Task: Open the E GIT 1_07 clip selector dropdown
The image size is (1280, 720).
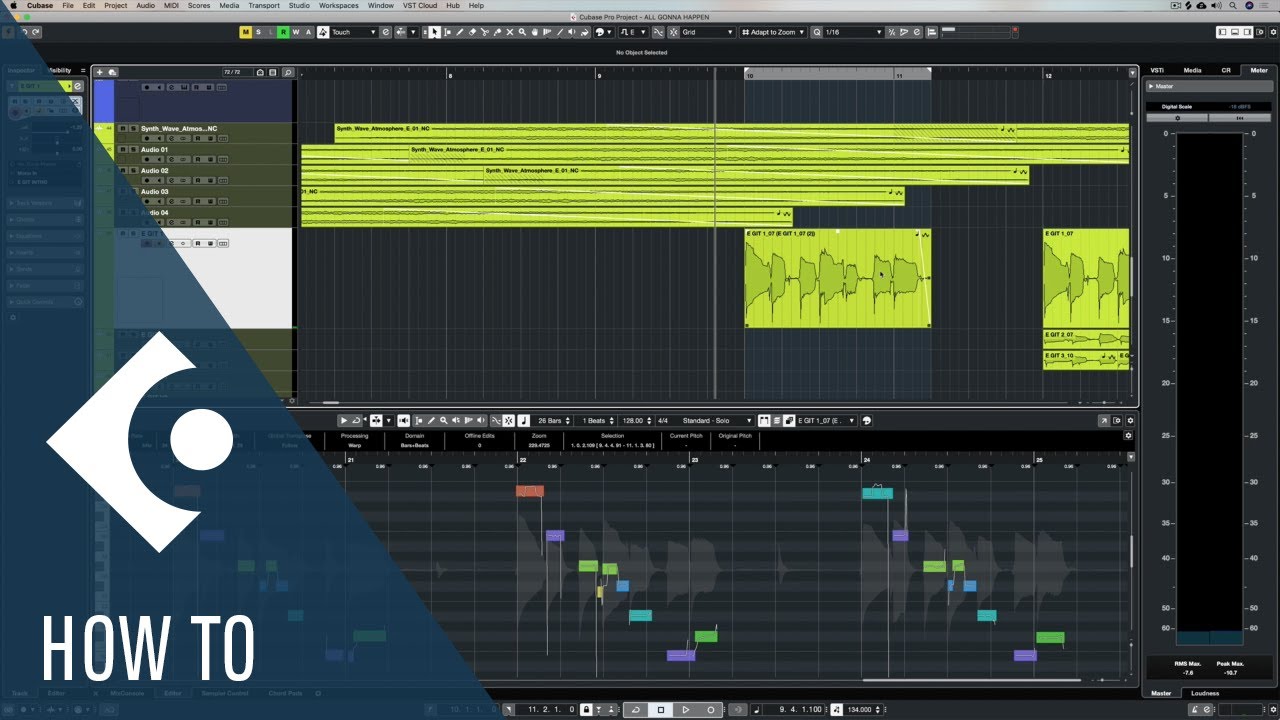Action: click(826, 420)
